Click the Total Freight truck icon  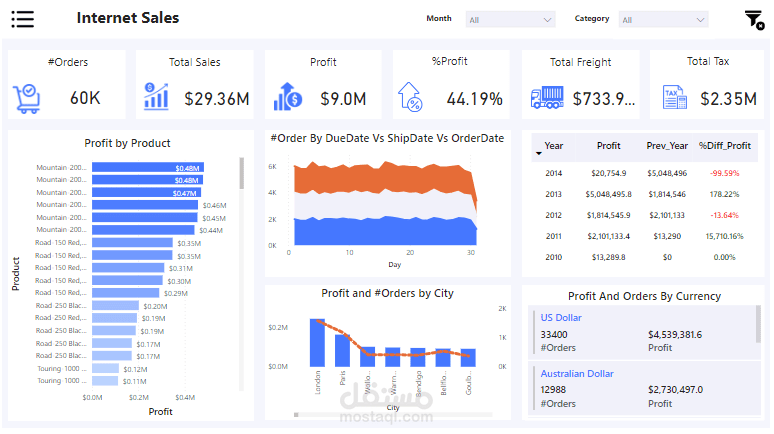coord(547,97)
